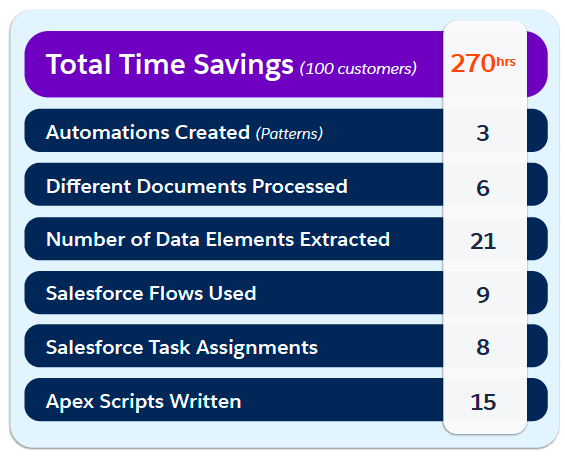Click the Salesforce Flows Used row

[286, 293]
